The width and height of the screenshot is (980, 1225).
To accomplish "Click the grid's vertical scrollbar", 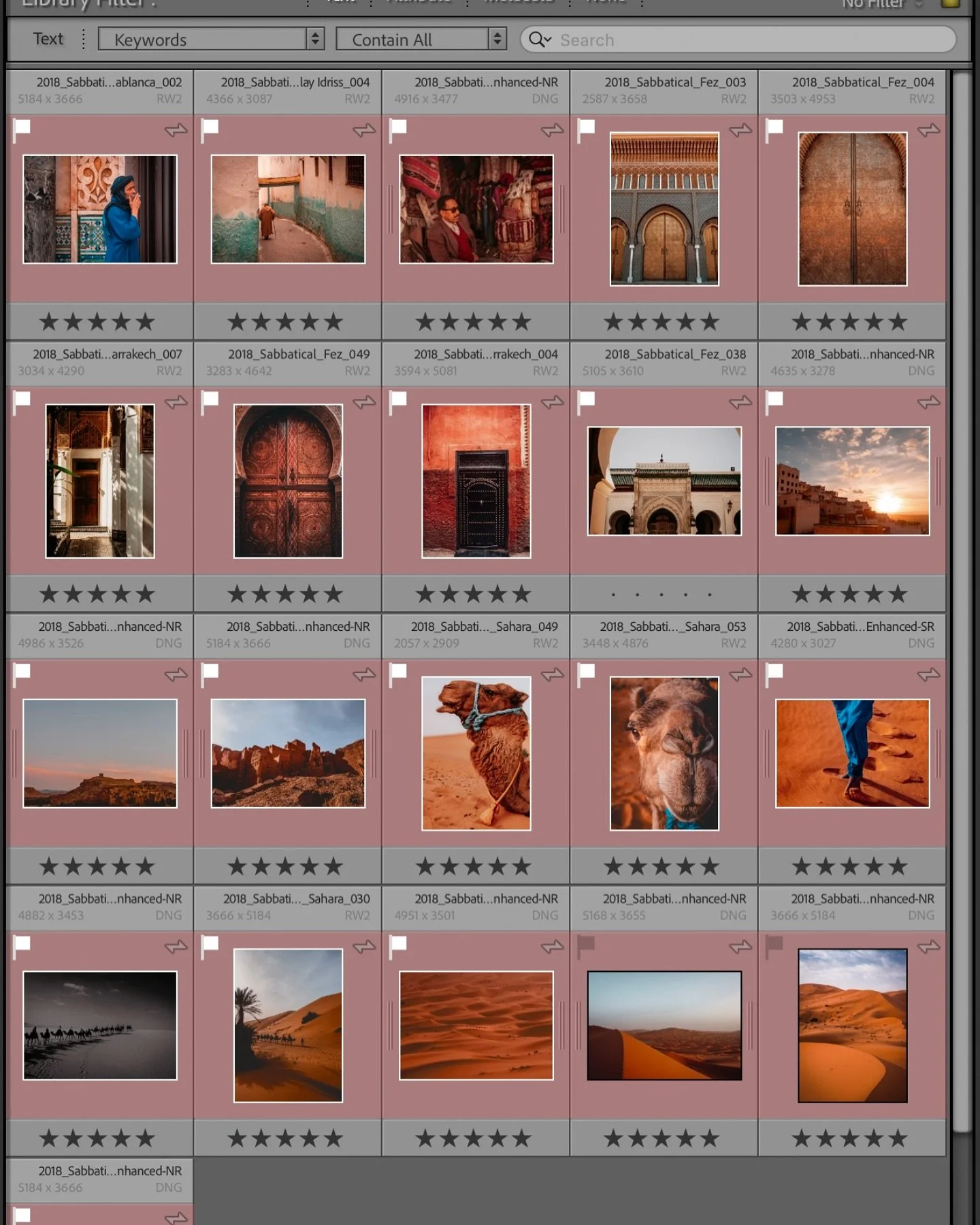I will (x=961, y=602).
